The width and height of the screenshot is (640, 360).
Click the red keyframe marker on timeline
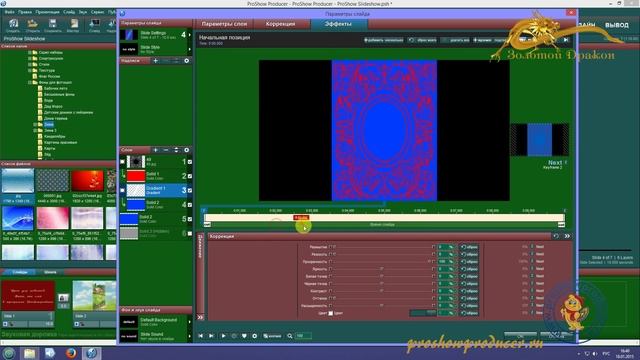(x=301, y=218)
